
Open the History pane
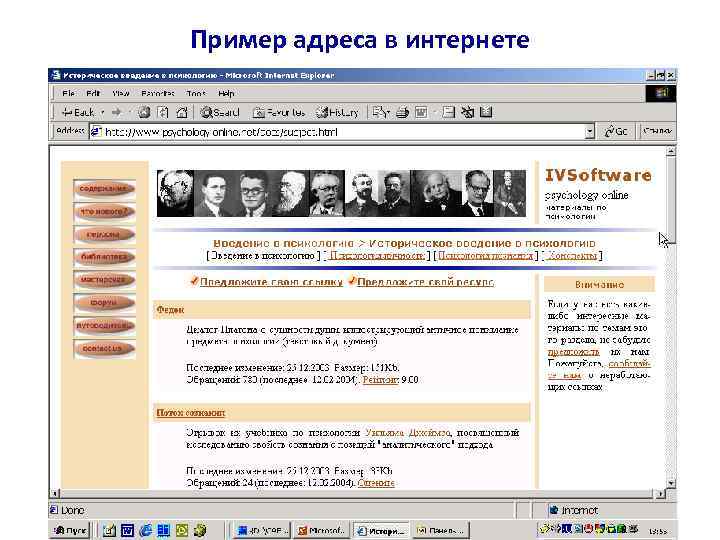(x=338, y=112)
